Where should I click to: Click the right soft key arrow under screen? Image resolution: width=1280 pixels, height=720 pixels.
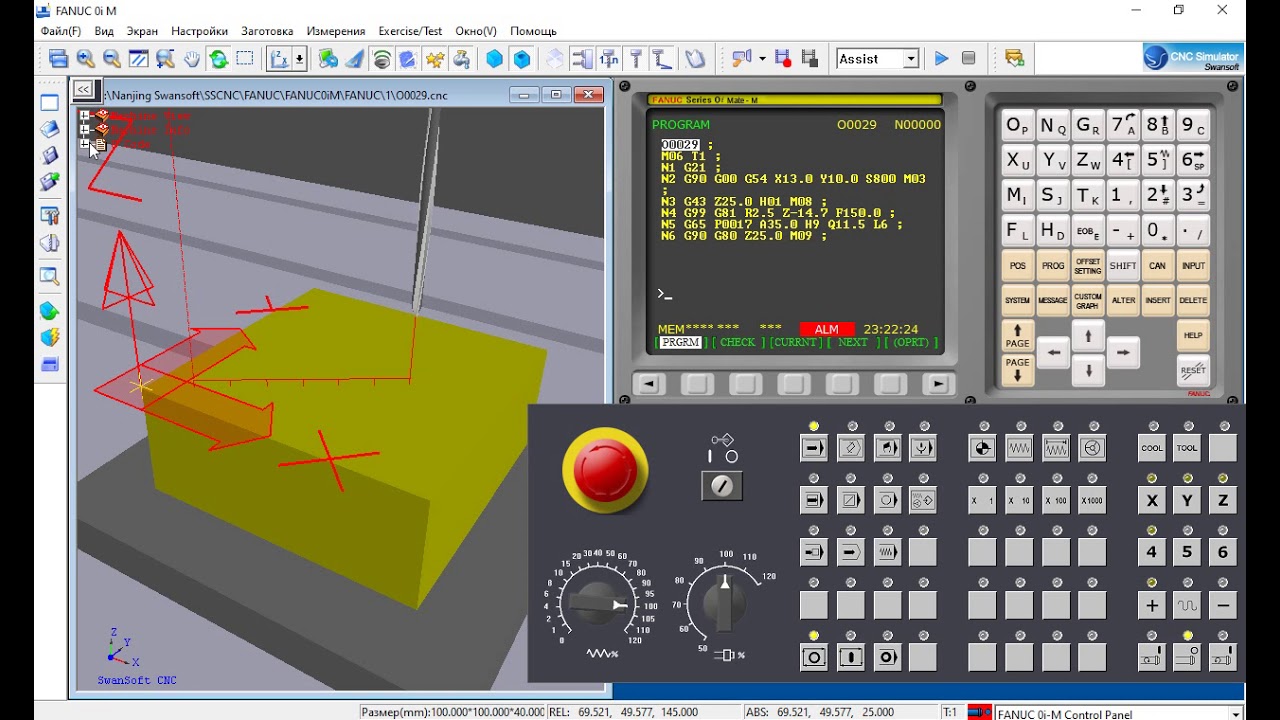point(937,384)
